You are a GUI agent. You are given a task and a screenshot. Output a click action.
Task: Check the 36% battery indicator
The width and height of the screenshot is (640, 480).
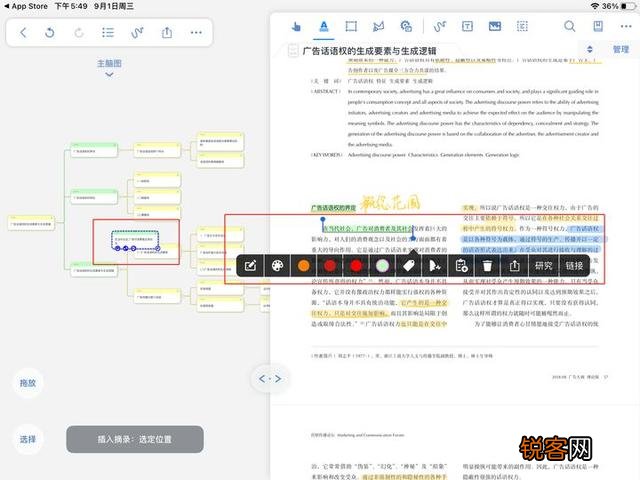click(619, 6)
